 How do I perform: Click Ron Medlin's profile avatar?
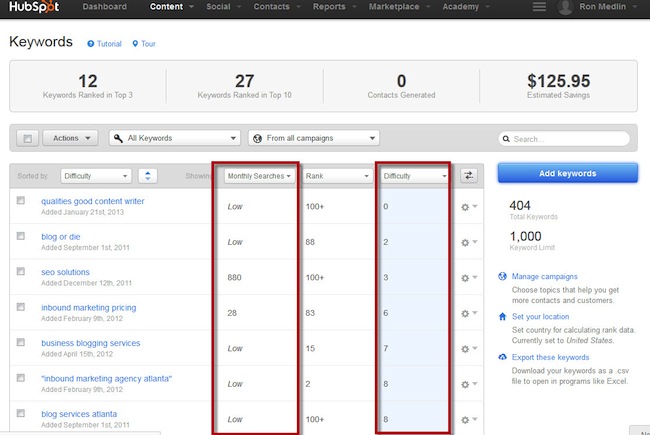pyautogui.click(x=565, y=7)
